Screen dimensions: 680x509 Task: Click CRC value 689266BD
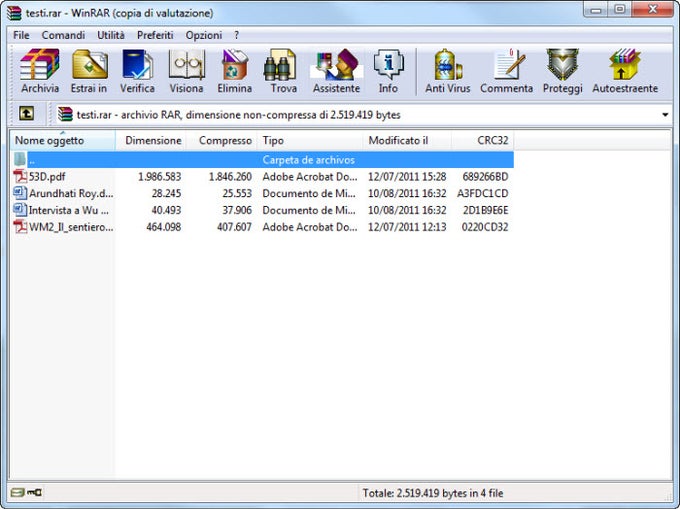coord(485,176)
